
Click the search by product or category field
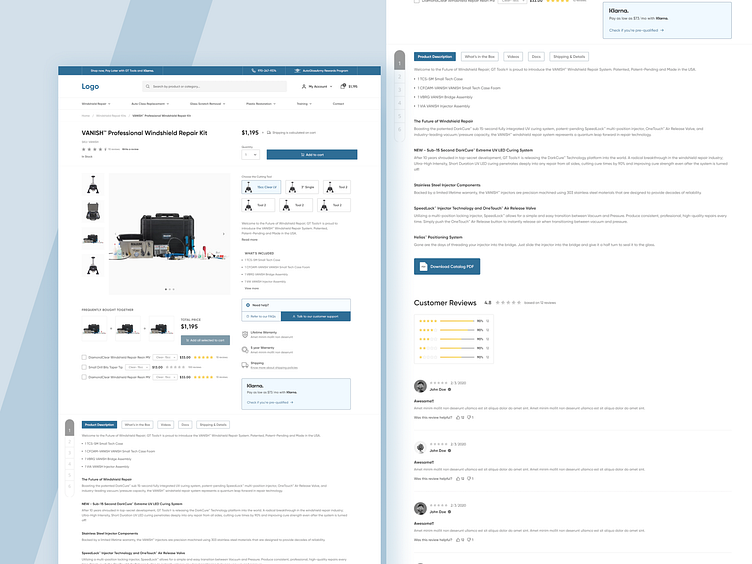pyautogui.click(x=215, y=86)
